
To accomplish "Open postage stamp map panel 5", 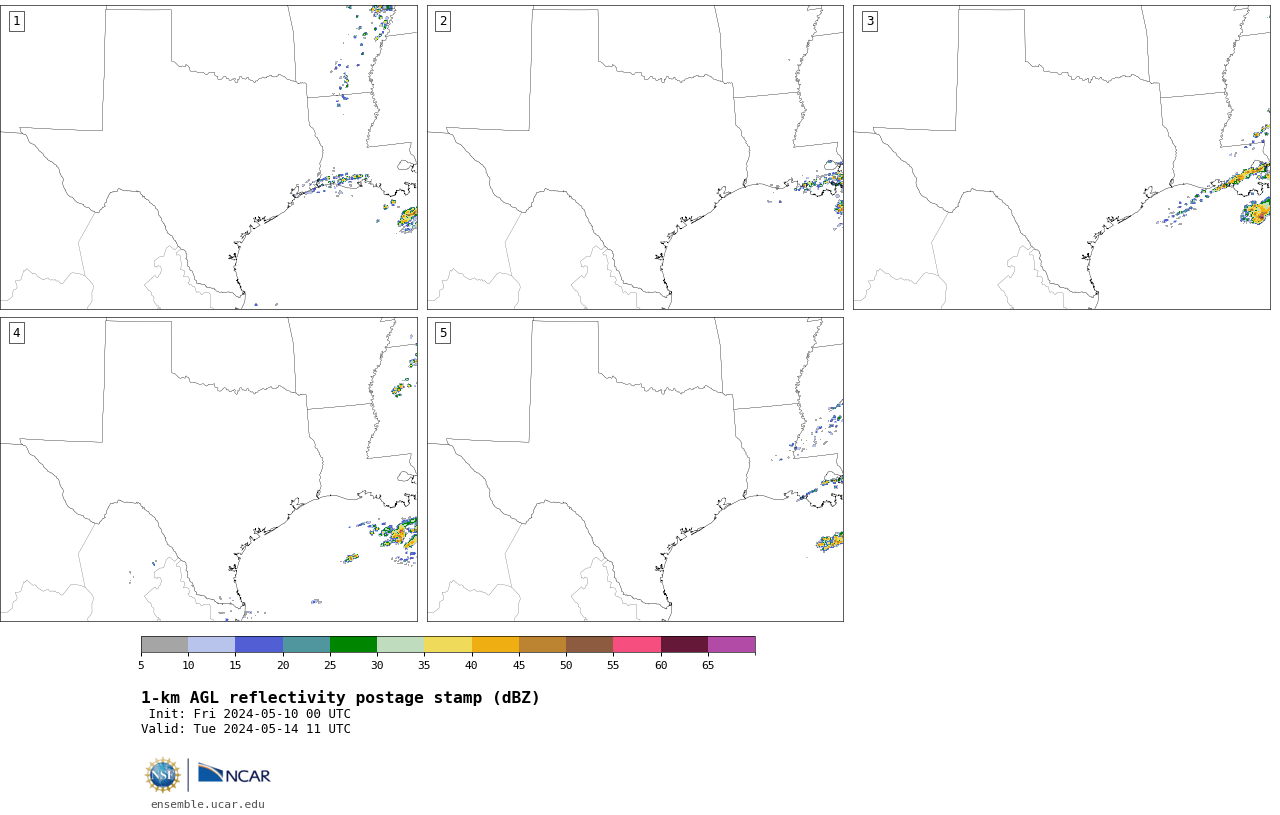I will tap(635, 469).
